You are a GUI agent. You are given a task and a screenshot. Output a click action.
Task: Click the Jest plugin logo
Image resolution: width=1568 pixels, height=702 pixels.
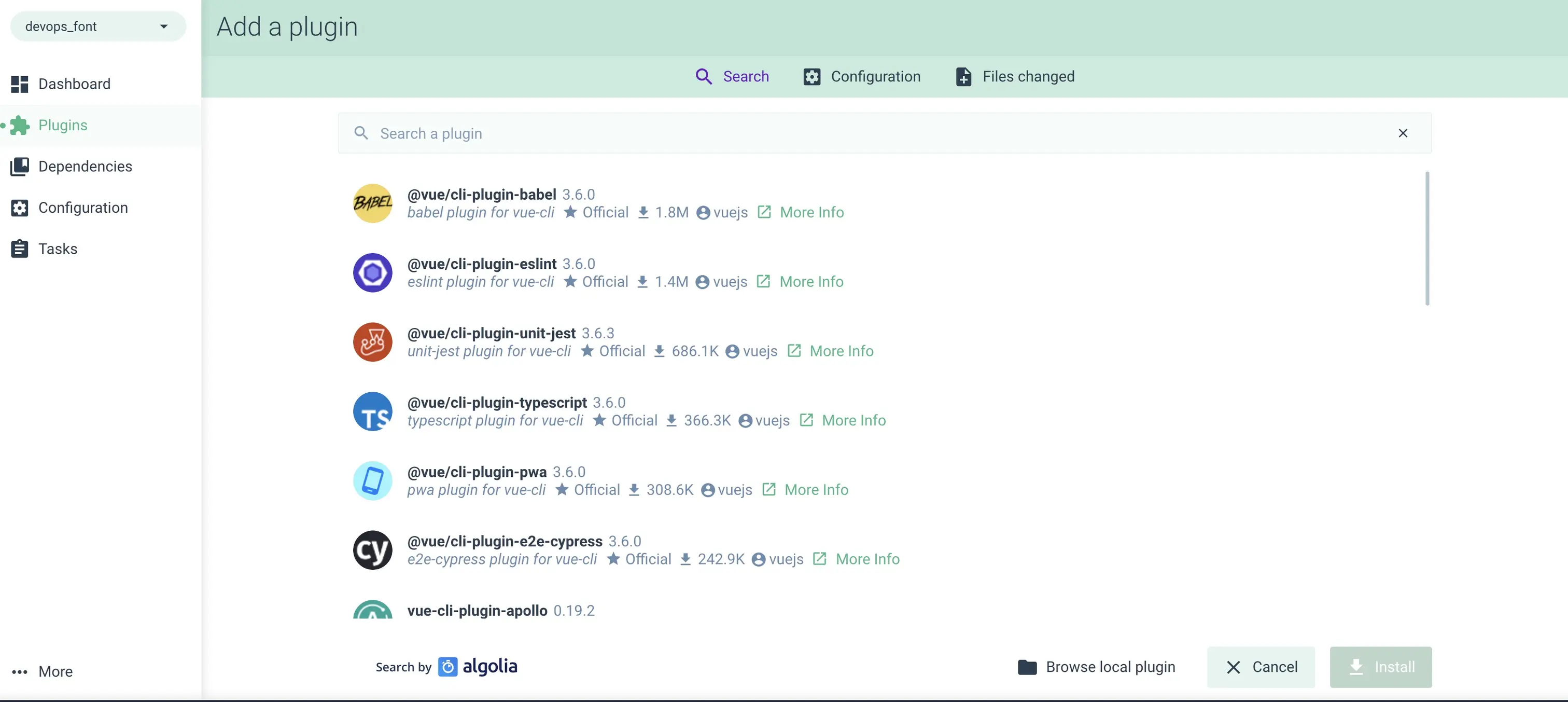pos(372,342)
